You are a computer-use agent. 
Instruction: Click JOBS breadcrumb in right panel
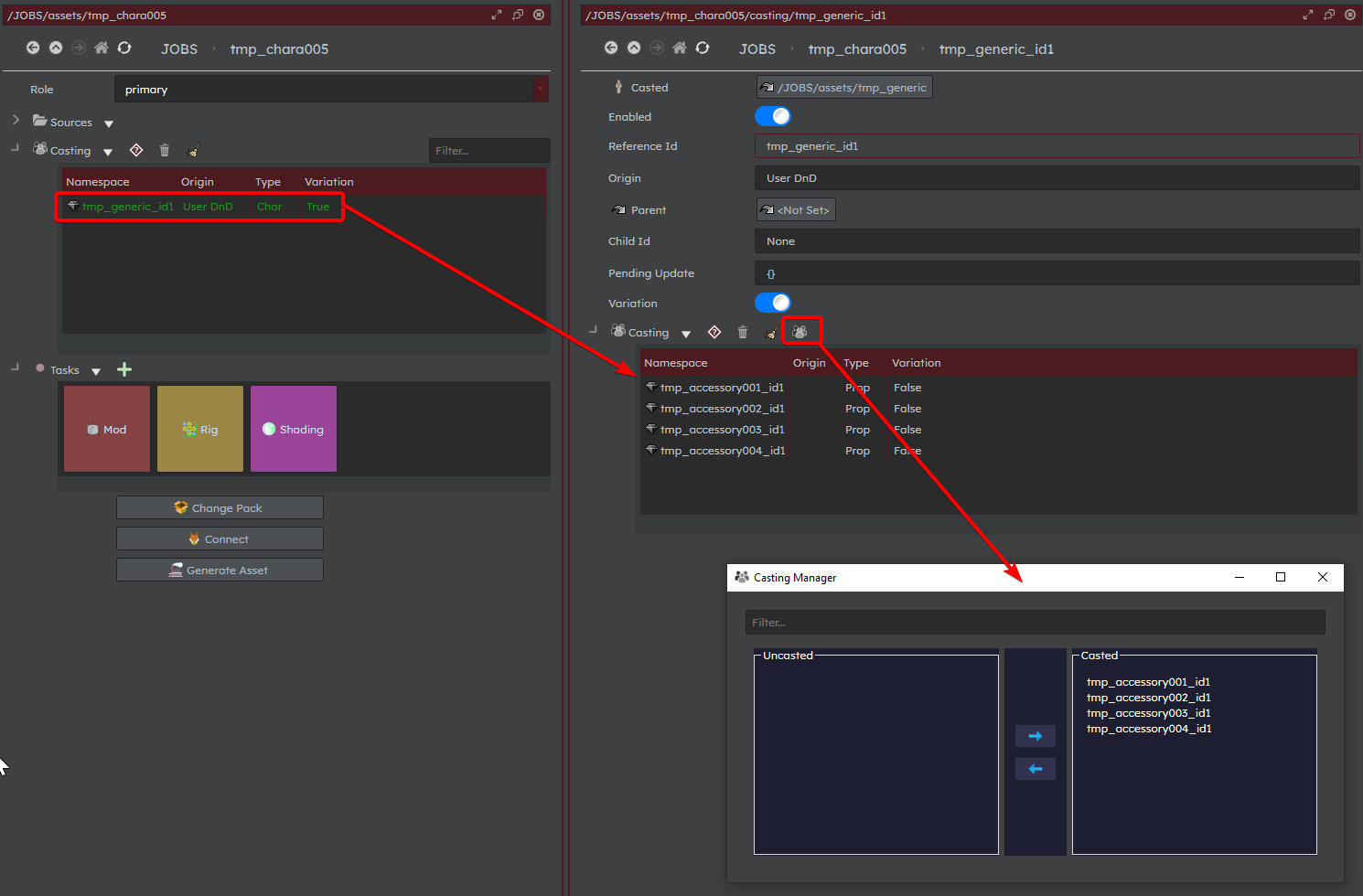(x=757, y=49)
